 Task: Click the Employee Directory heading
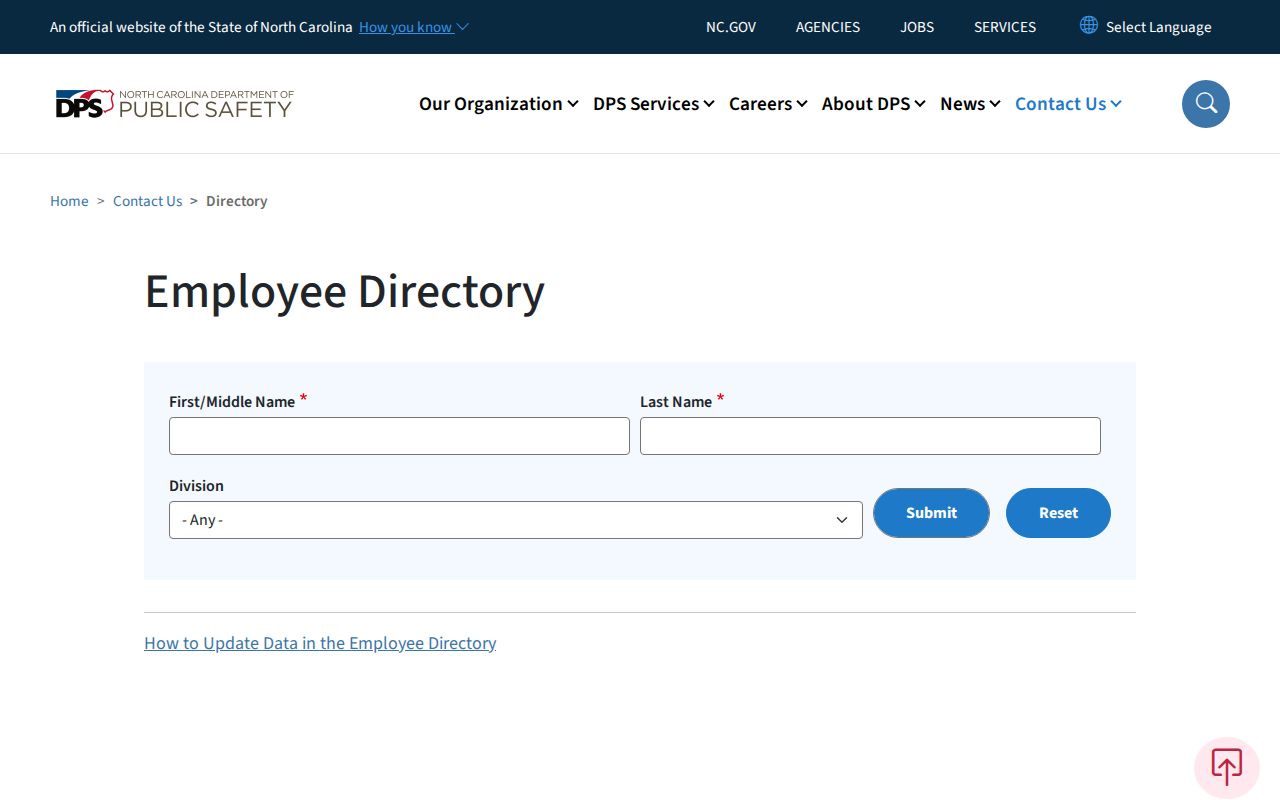pyautogui.click(x=345, y=292)
